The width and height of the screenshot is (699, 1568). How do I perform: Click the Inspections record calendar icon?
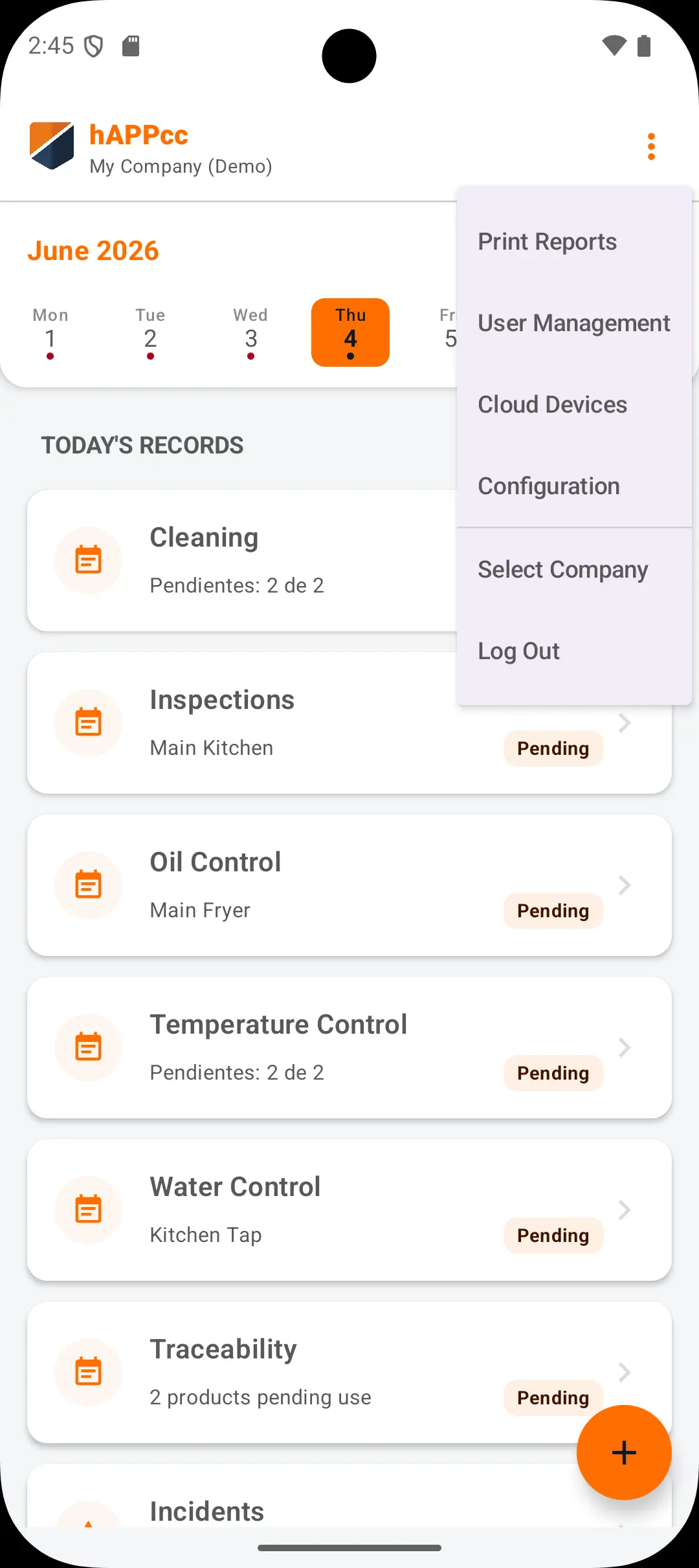[x=89, y=723]
